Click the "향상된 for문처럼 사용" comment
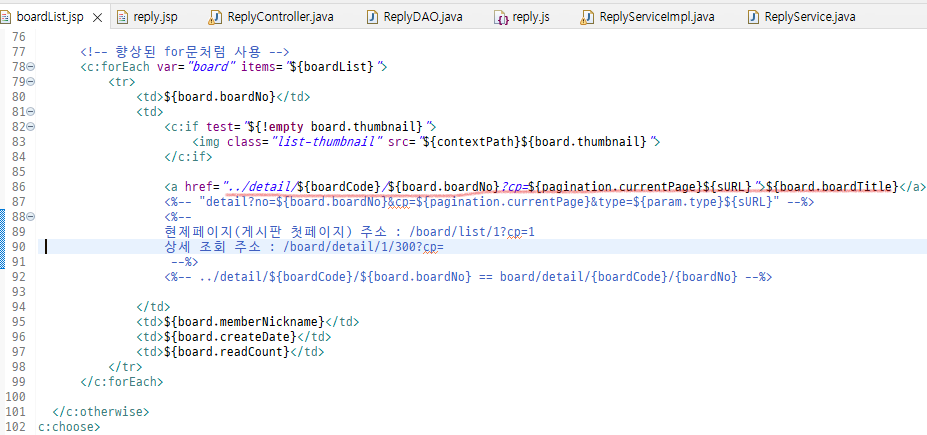This screenshot has width=927, height=435. click(x=184, y=51)
